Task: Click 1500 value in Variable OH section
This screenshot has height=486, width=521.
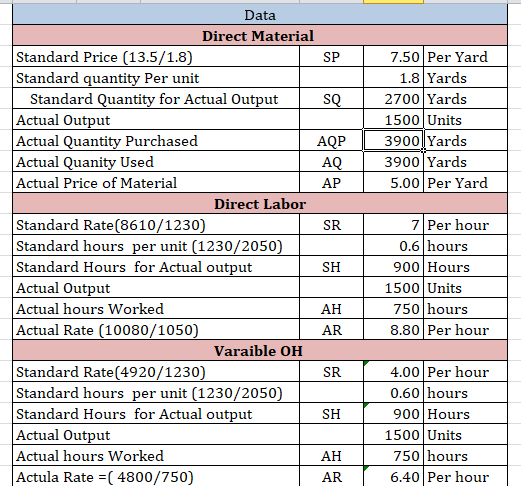Action: [393, 435]
